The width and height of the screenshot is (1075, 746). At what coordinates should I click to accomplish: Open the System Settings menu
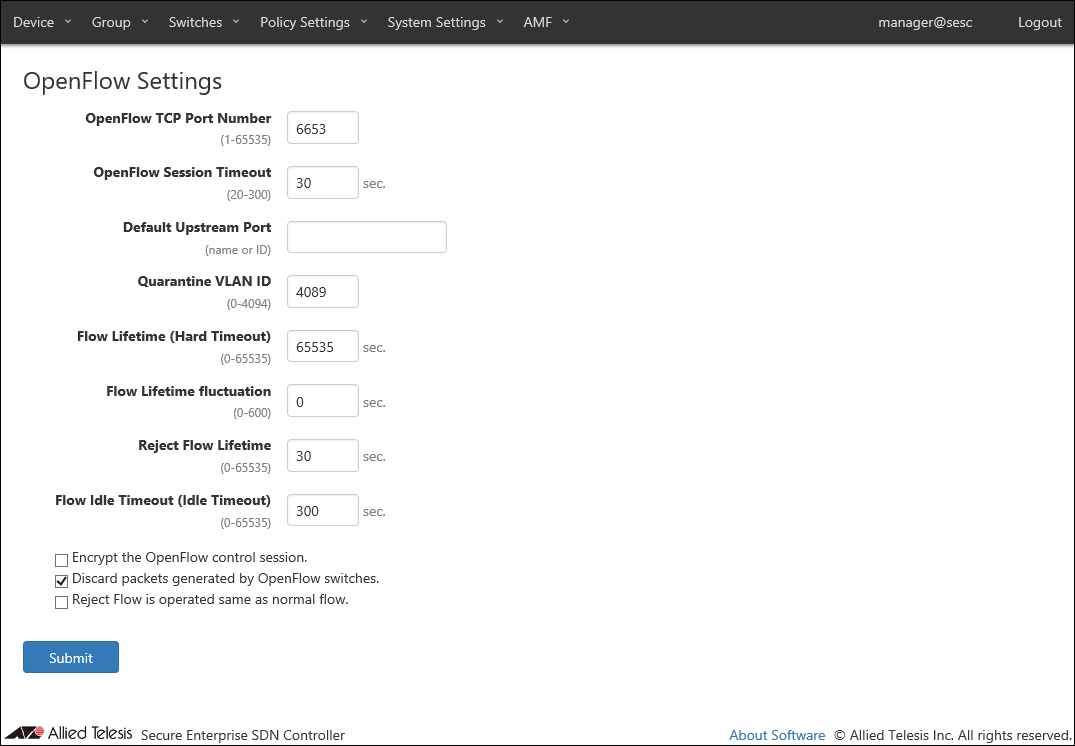[x=444, y=22]
